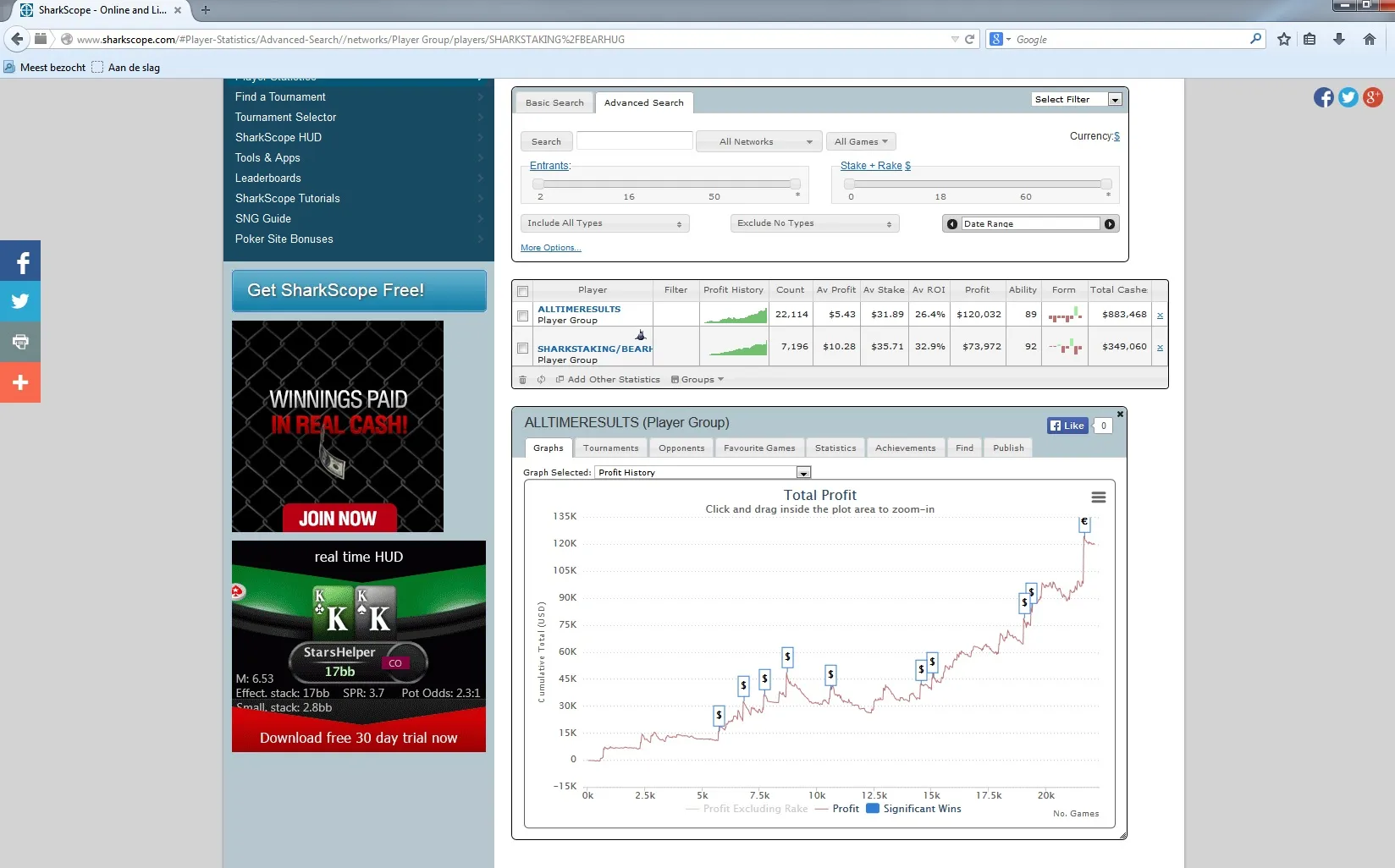Reload page using browser refresh icon
Viewport: 1395px width, 868px height.
click(970, 39)
